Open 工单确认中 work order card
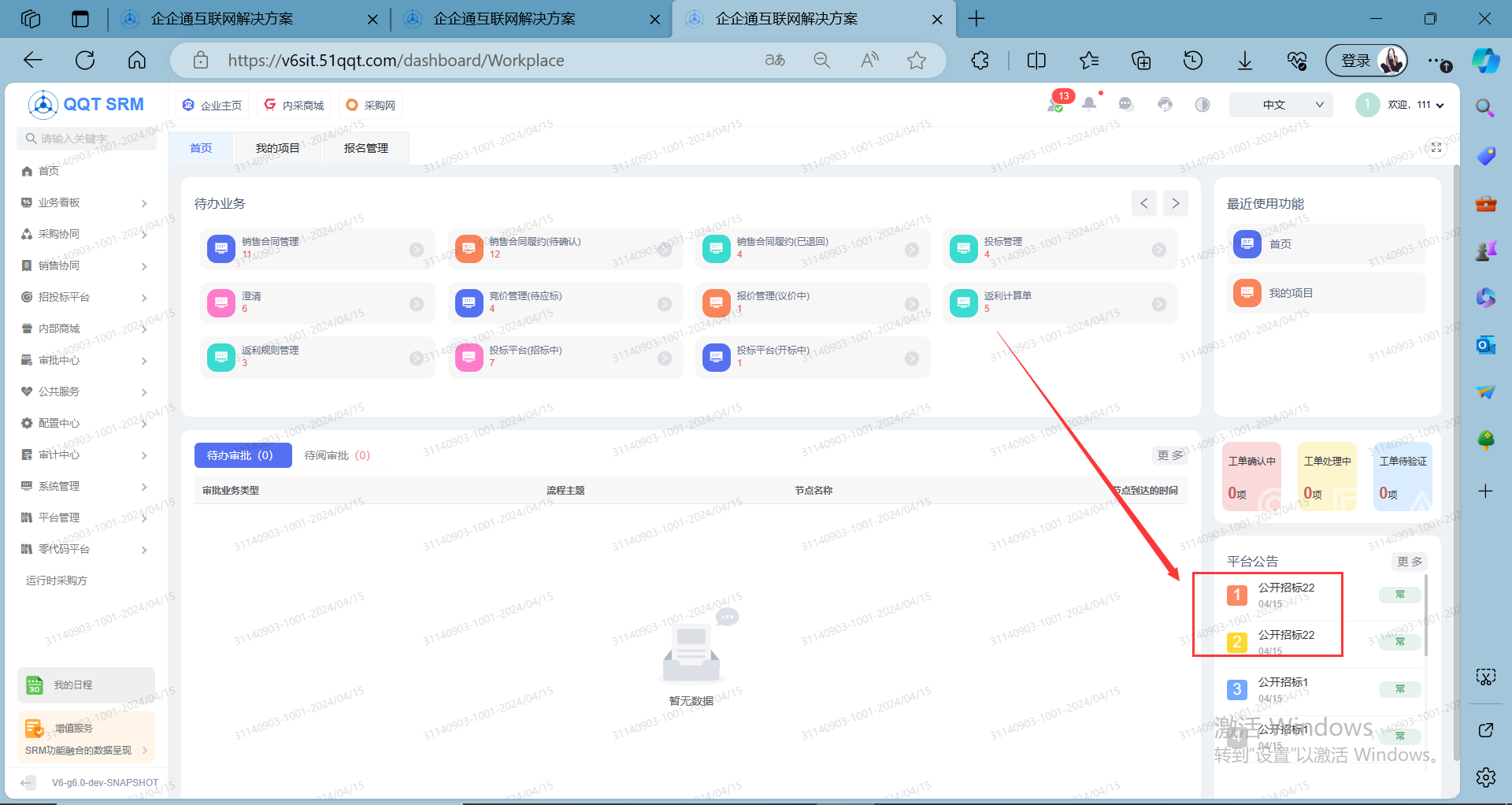The width and height of the screenshot is (1512, 805). pyautogui.click(x=1251, y=477)
